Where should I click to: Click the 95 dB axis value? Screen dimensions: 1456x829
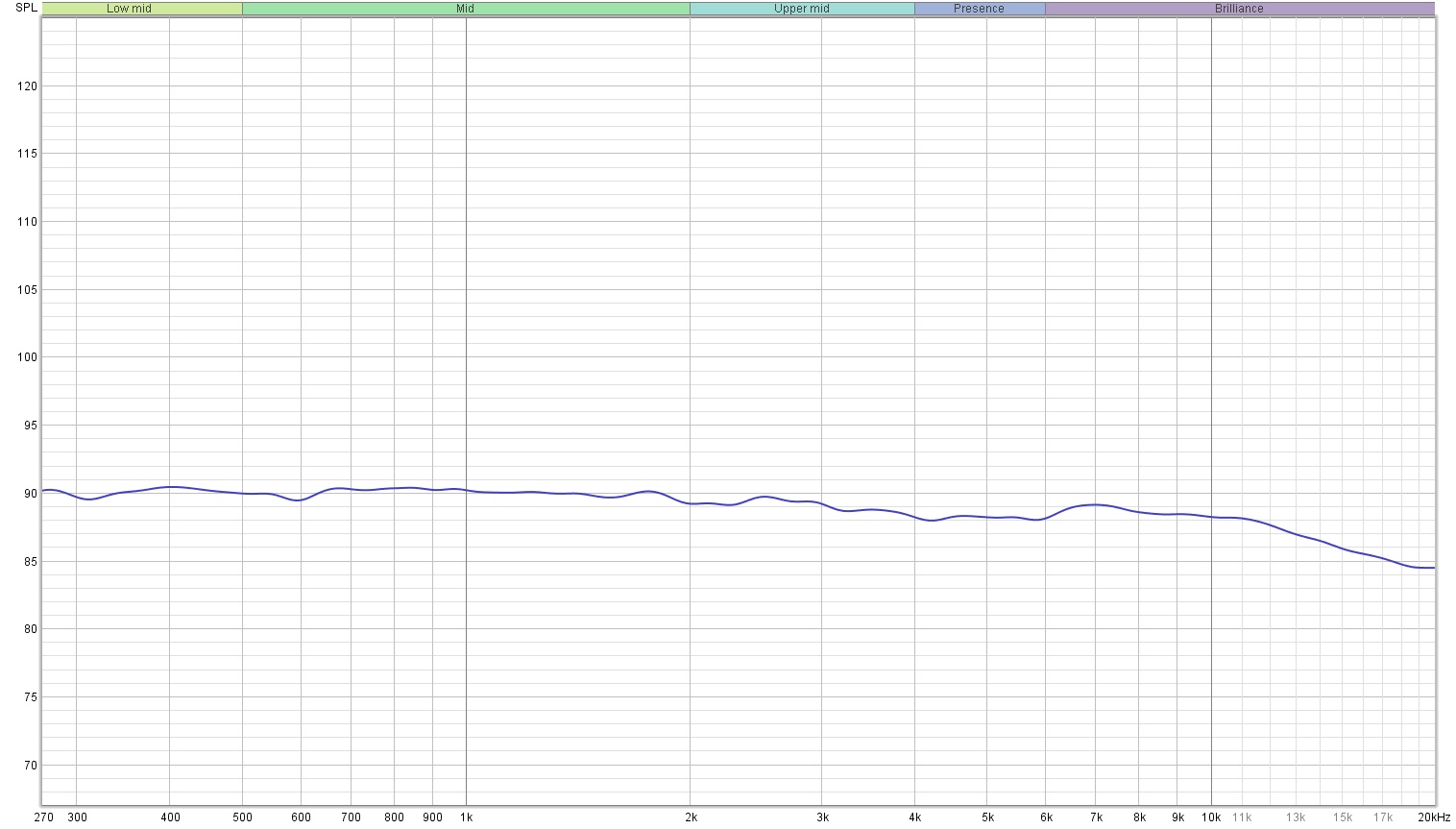pyautogui.click(x=30, y=426)
